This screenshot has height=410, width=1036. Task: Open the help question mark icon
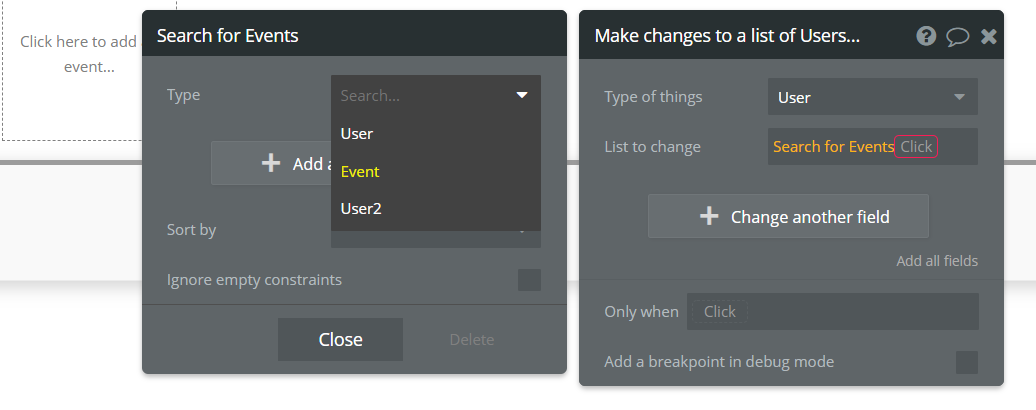pos(926,36)
